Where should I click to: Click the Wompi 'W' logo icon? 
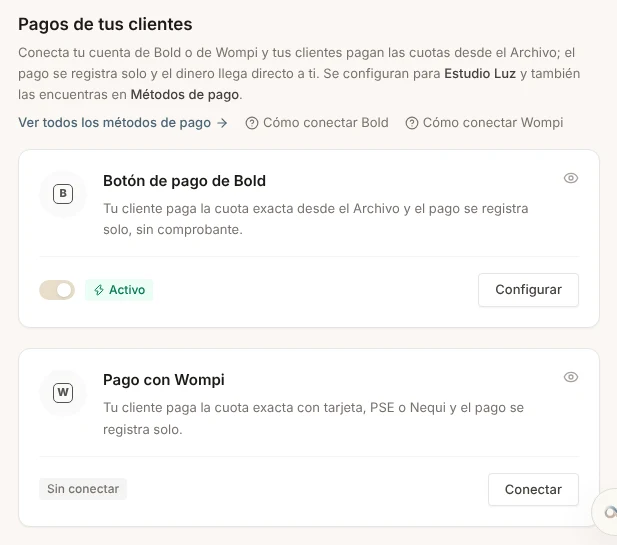point(63,393)
